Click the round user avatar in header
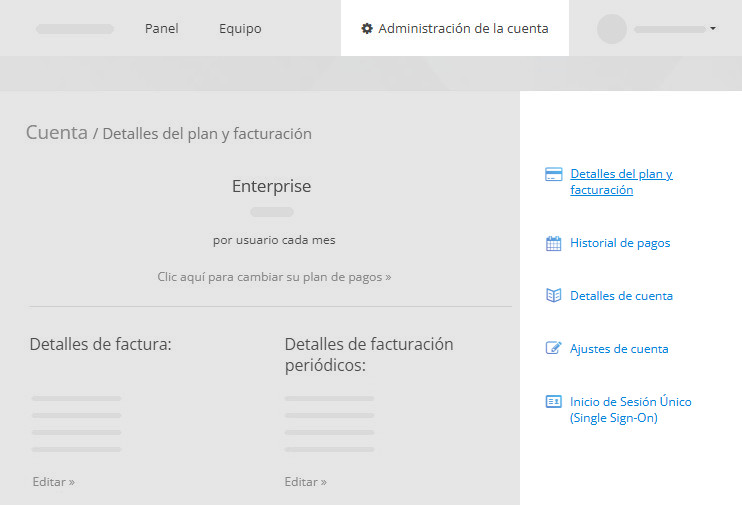Image resolution: width=742 pixels, height=505 pixels. point(612,29)
